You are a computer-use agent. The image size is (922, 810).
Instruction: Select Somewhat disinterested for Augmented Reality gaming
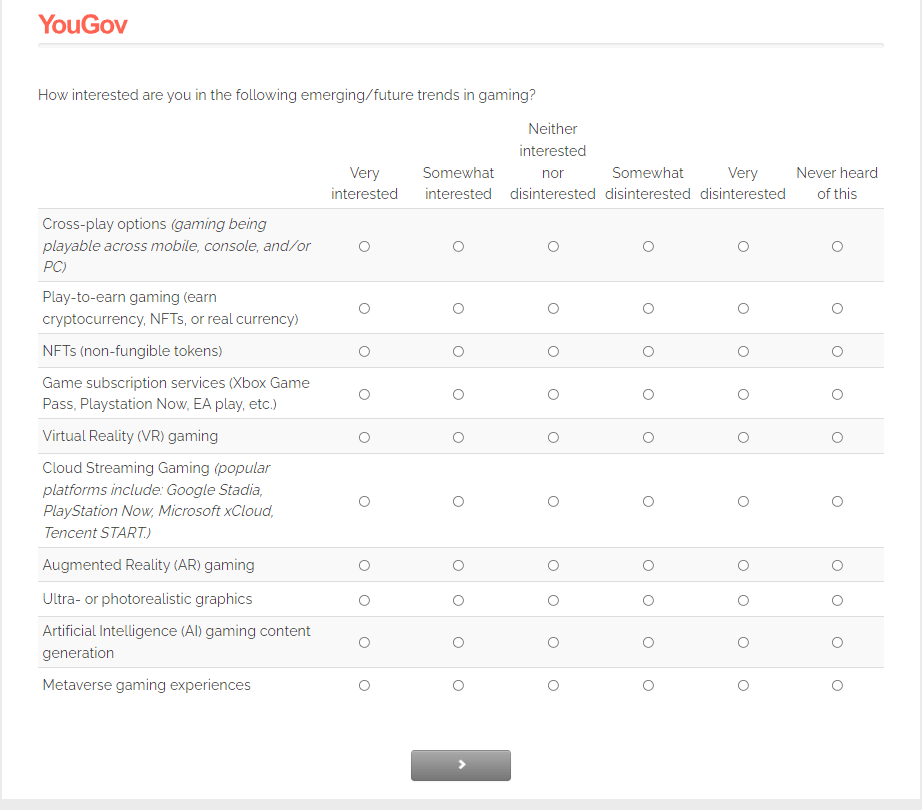[648, 565]
